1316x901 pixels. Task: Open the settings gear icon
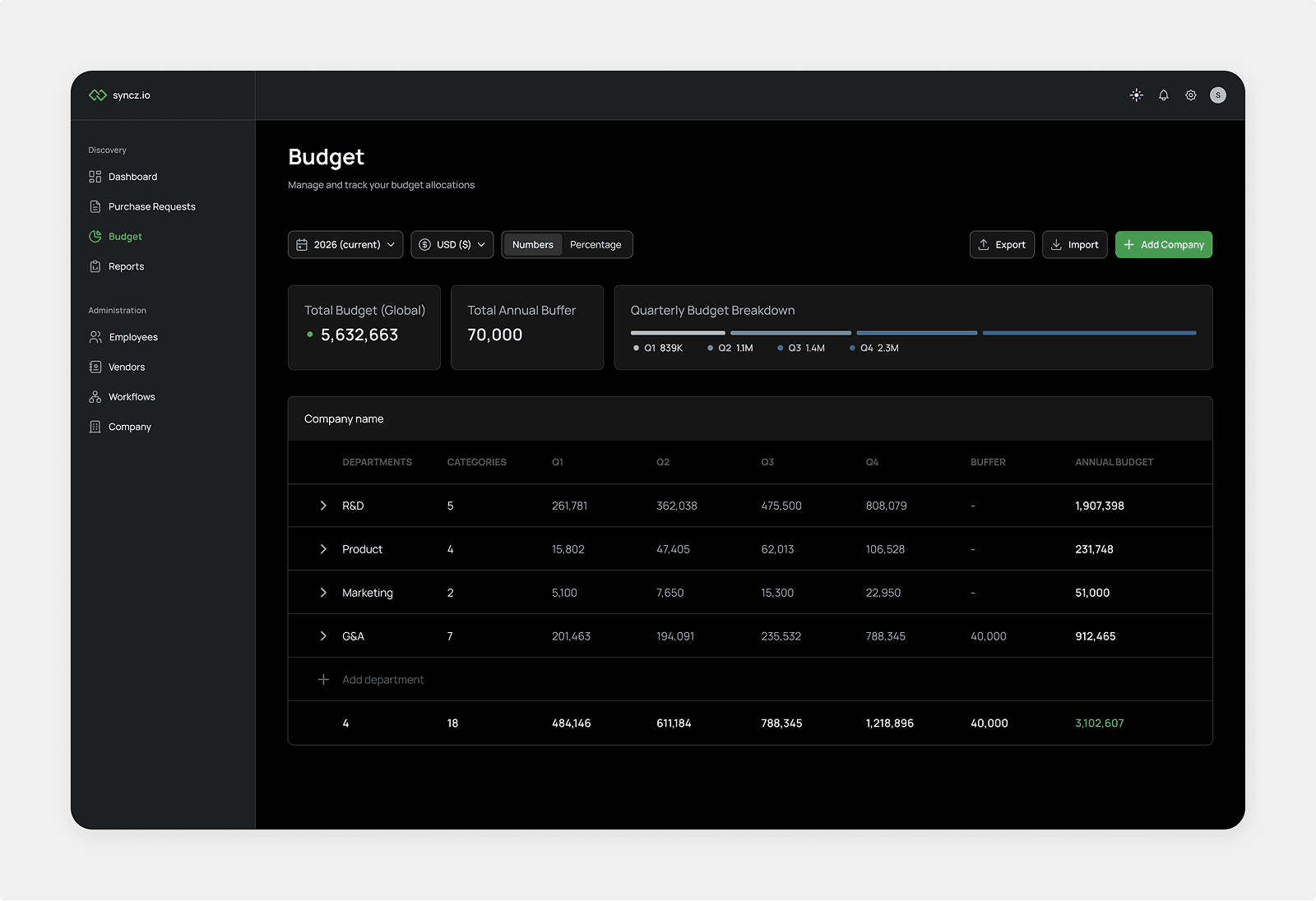click(1190, 95)
